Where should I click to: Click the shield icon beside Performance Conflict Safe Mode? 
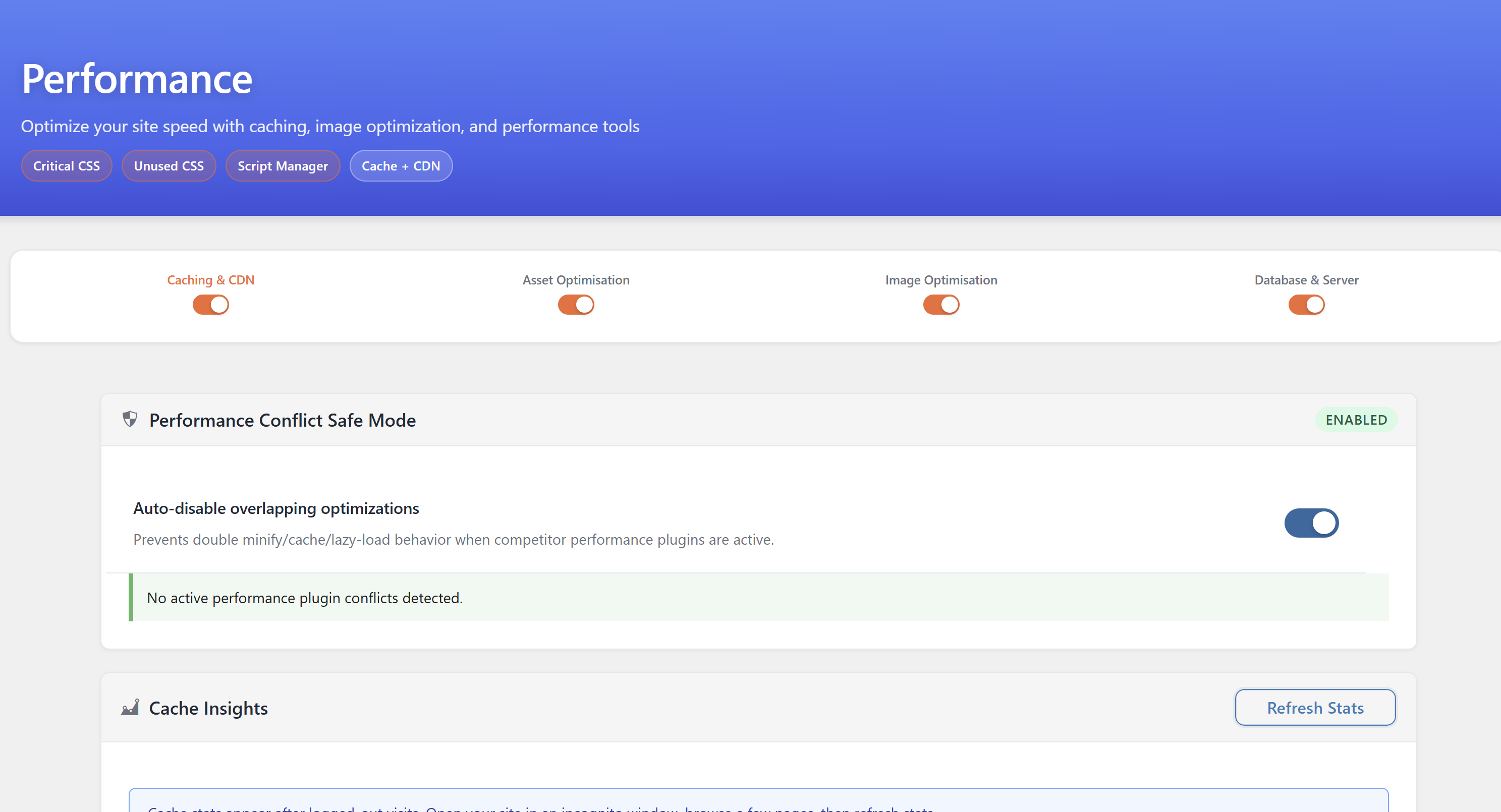tap(129, 419)
